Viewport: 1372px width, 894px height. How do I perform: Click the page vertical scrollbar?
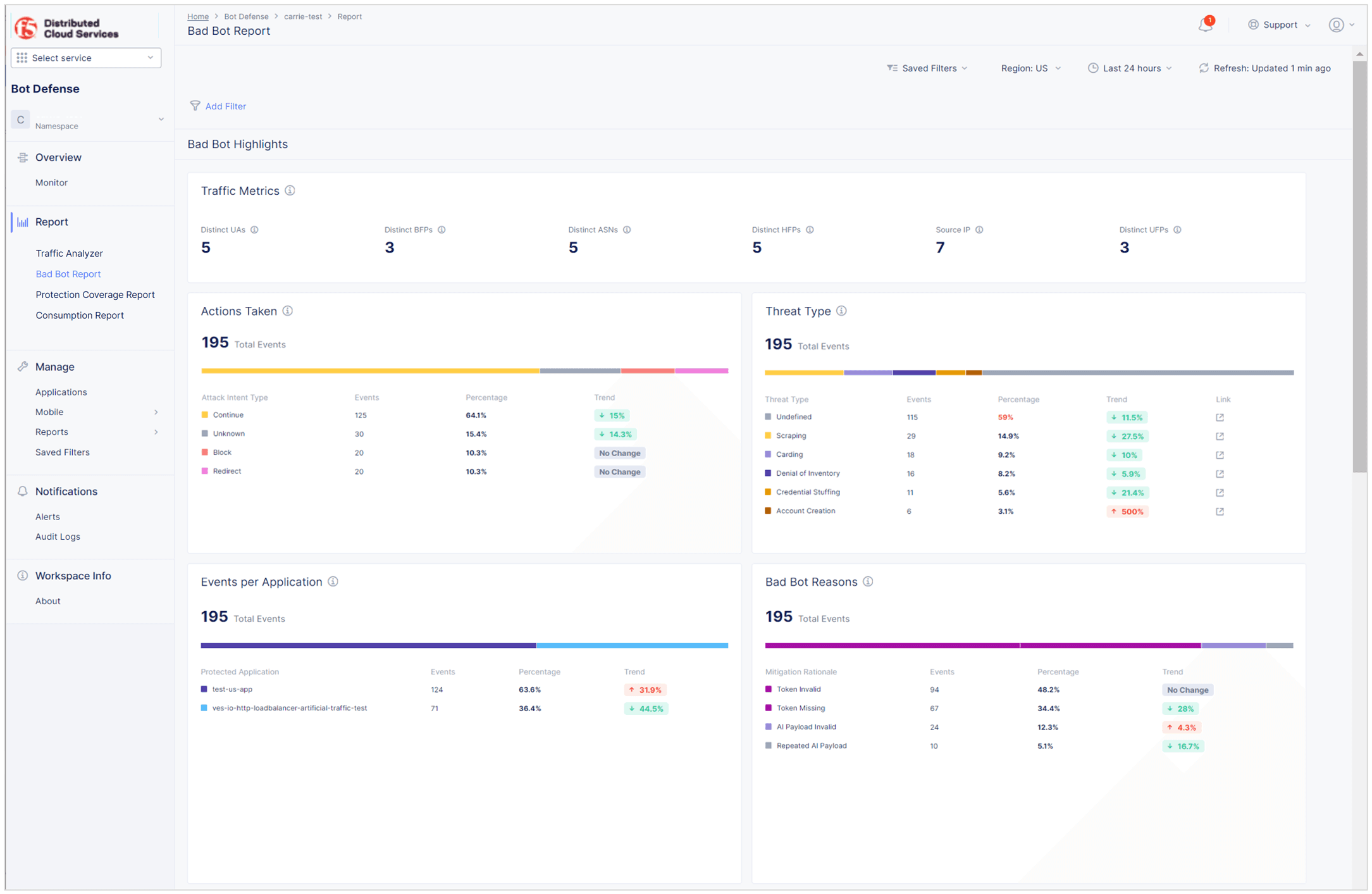pyautogui.click(x=1359, y=266)
